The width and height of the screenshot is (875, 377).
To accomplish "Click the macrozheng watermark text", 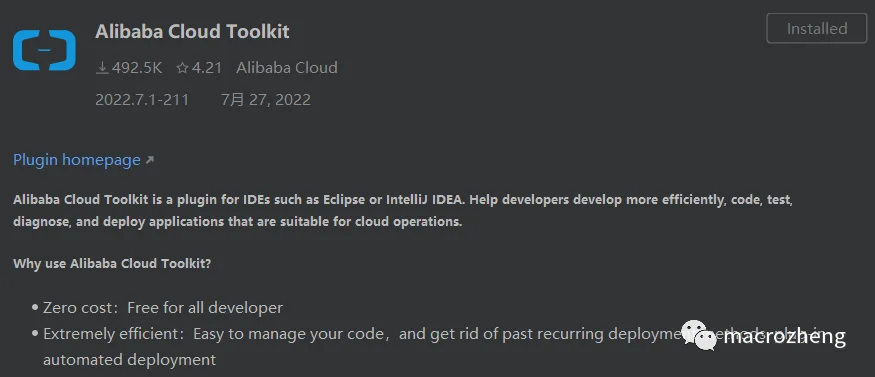I will [x=785, y=336].
